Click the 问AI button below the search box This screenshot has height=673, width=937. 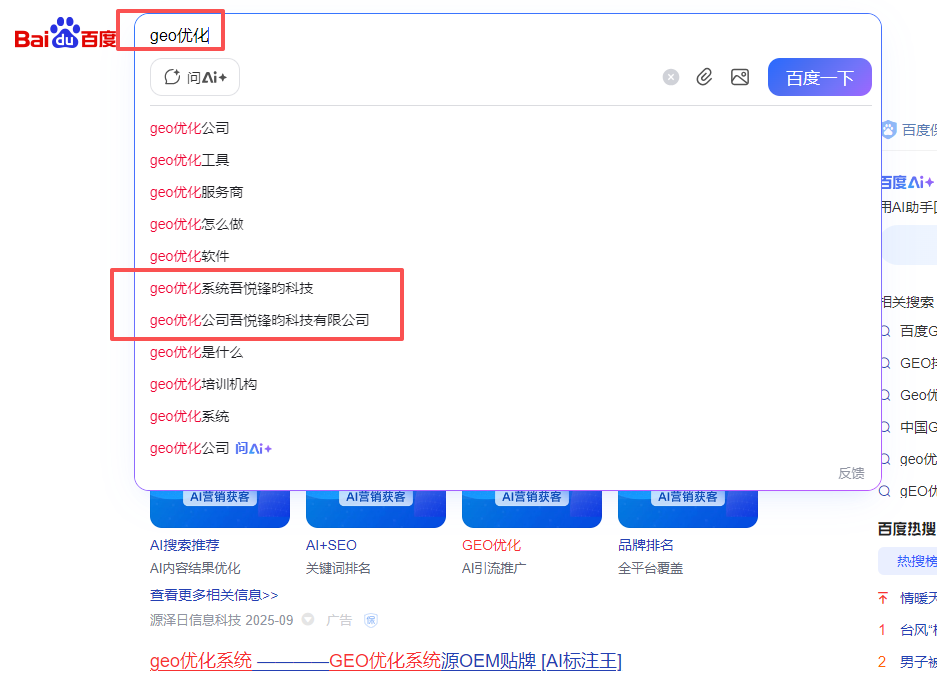tap(195, 77)
